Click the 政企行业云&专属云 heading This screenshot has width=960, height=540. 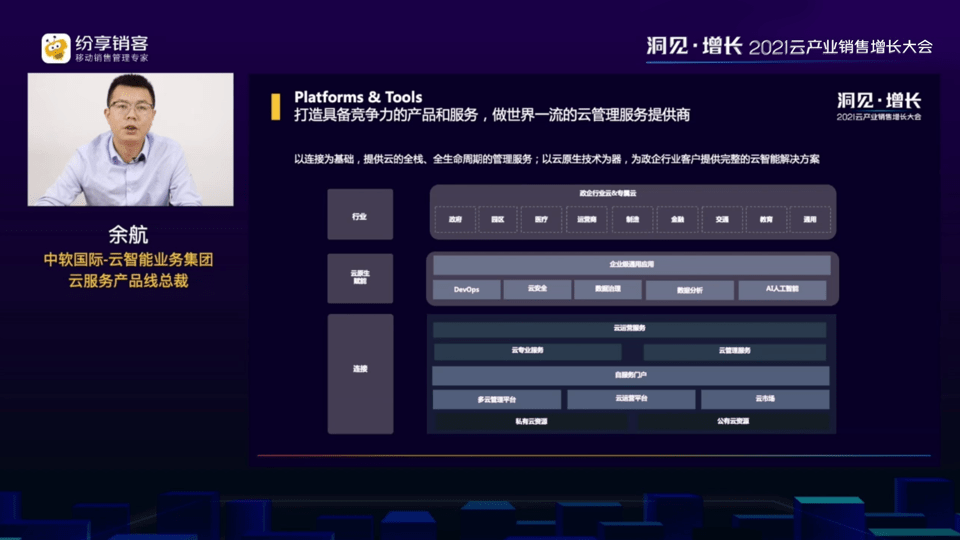(x=608, y=193)
